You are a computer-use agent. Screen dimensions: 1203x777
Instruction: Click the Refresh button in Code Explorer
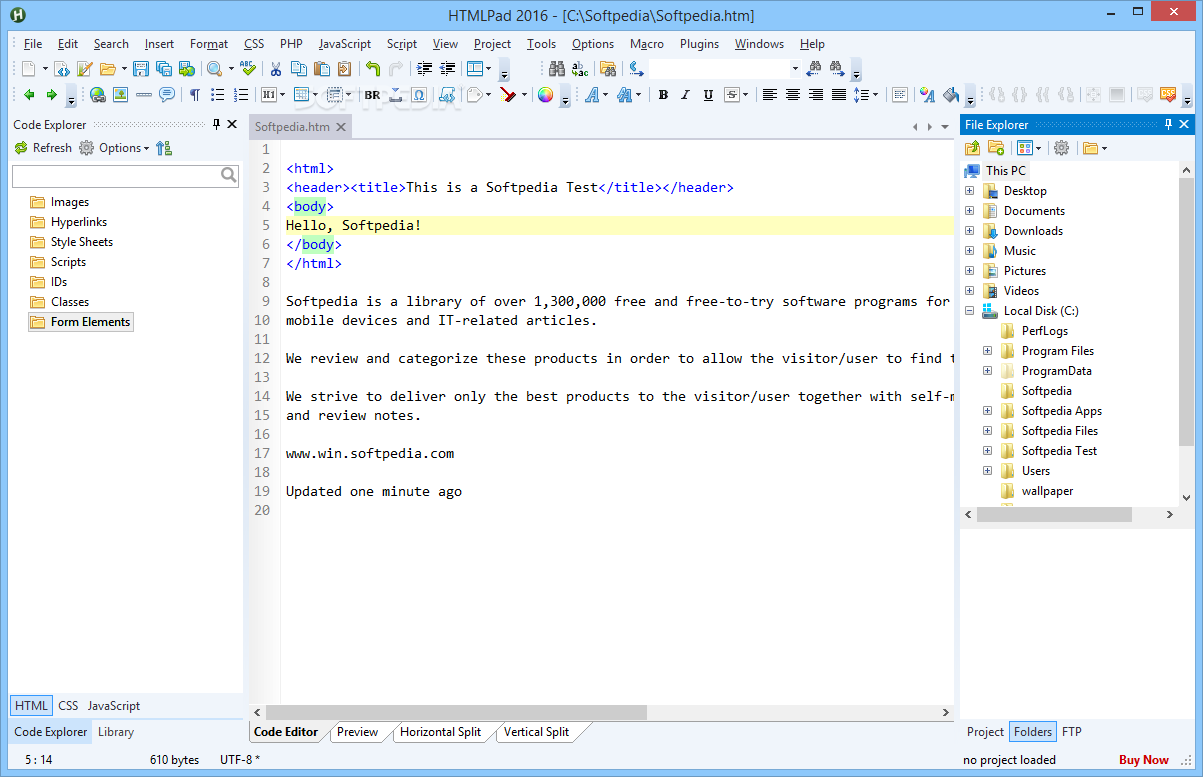[43, 148]
